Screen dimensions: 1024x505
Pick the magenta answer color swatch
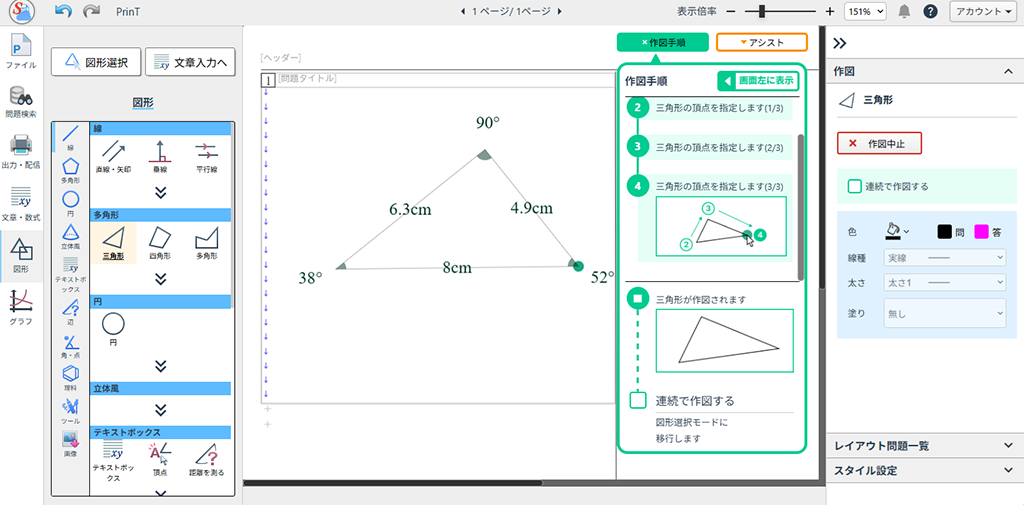(x=981, y=231)
